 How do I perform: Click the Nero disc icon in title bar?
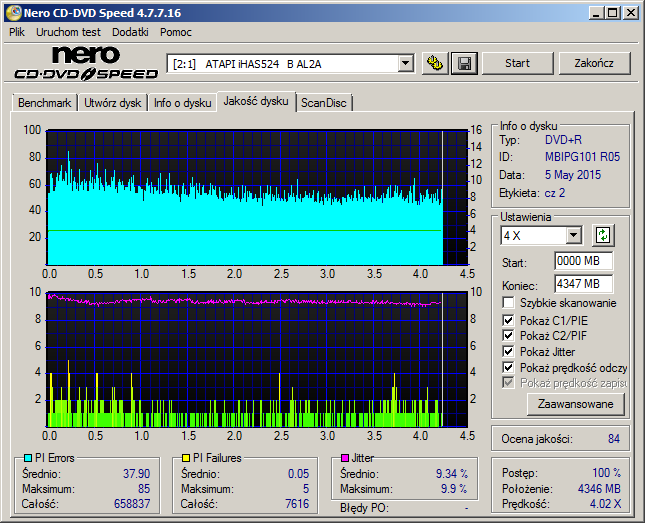14,13
